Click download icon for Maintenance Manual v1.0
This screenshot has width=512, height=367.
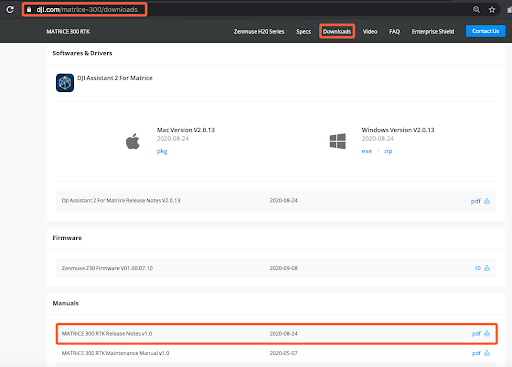pos(487,353)
